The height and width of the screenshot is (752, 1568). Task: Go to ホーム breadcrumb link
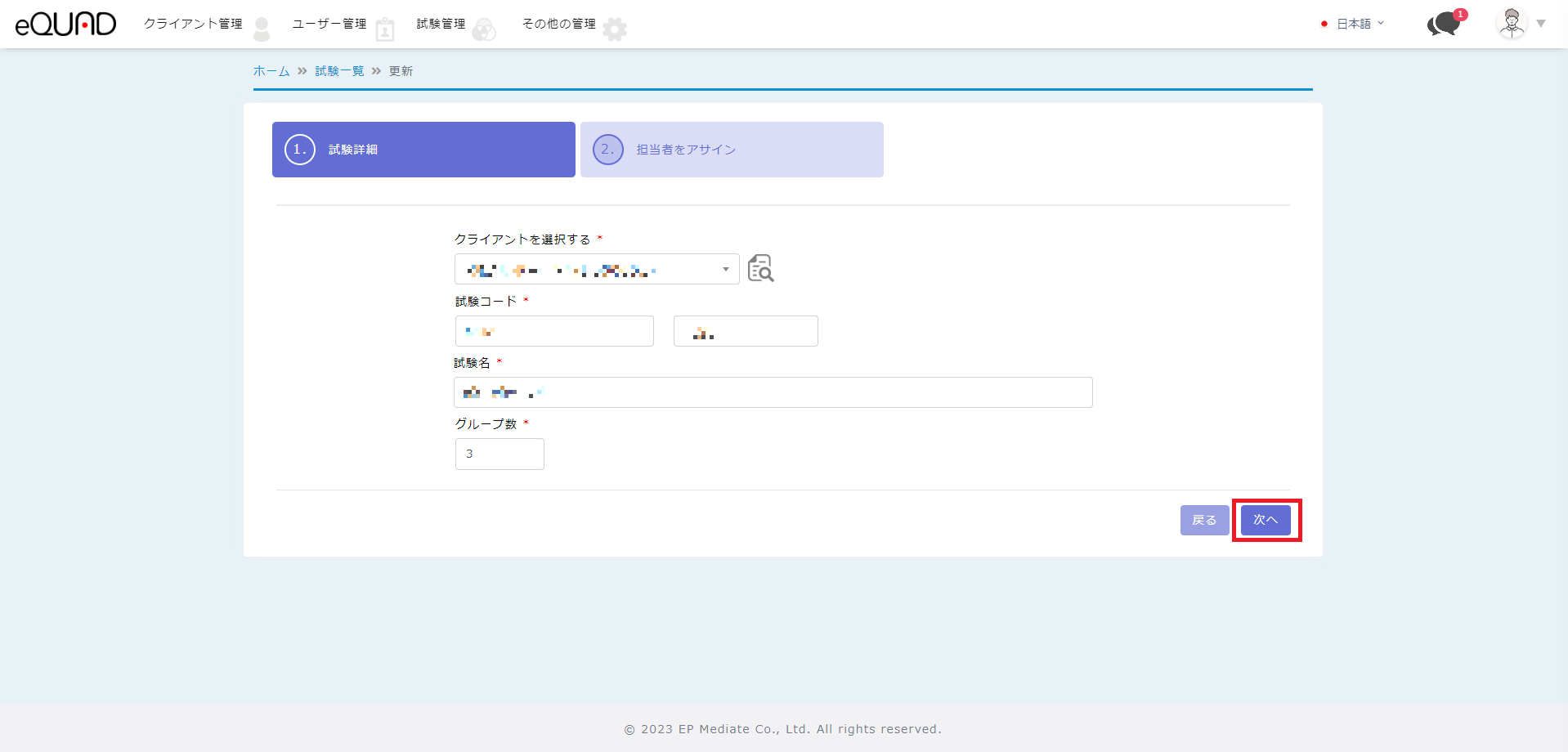tap(271, 71)
